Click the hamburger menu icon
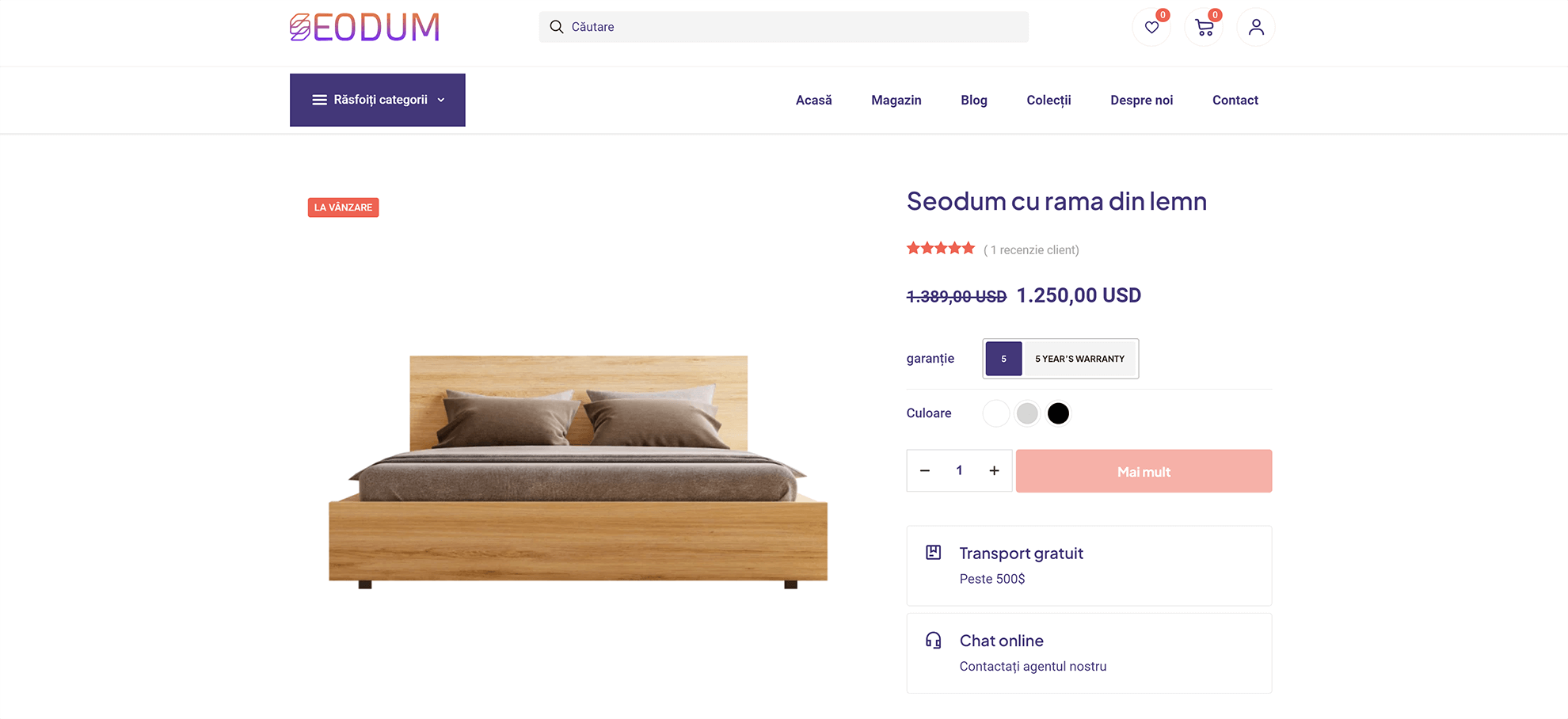 point(320,100)
